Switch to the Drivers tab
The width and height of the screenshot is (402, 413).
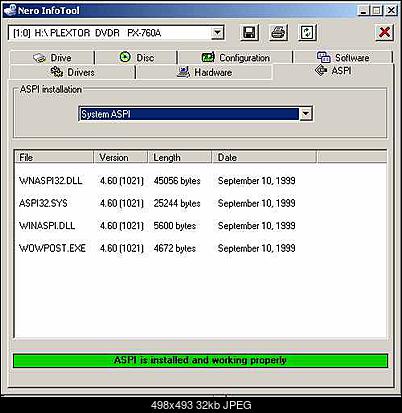point(72,72)
